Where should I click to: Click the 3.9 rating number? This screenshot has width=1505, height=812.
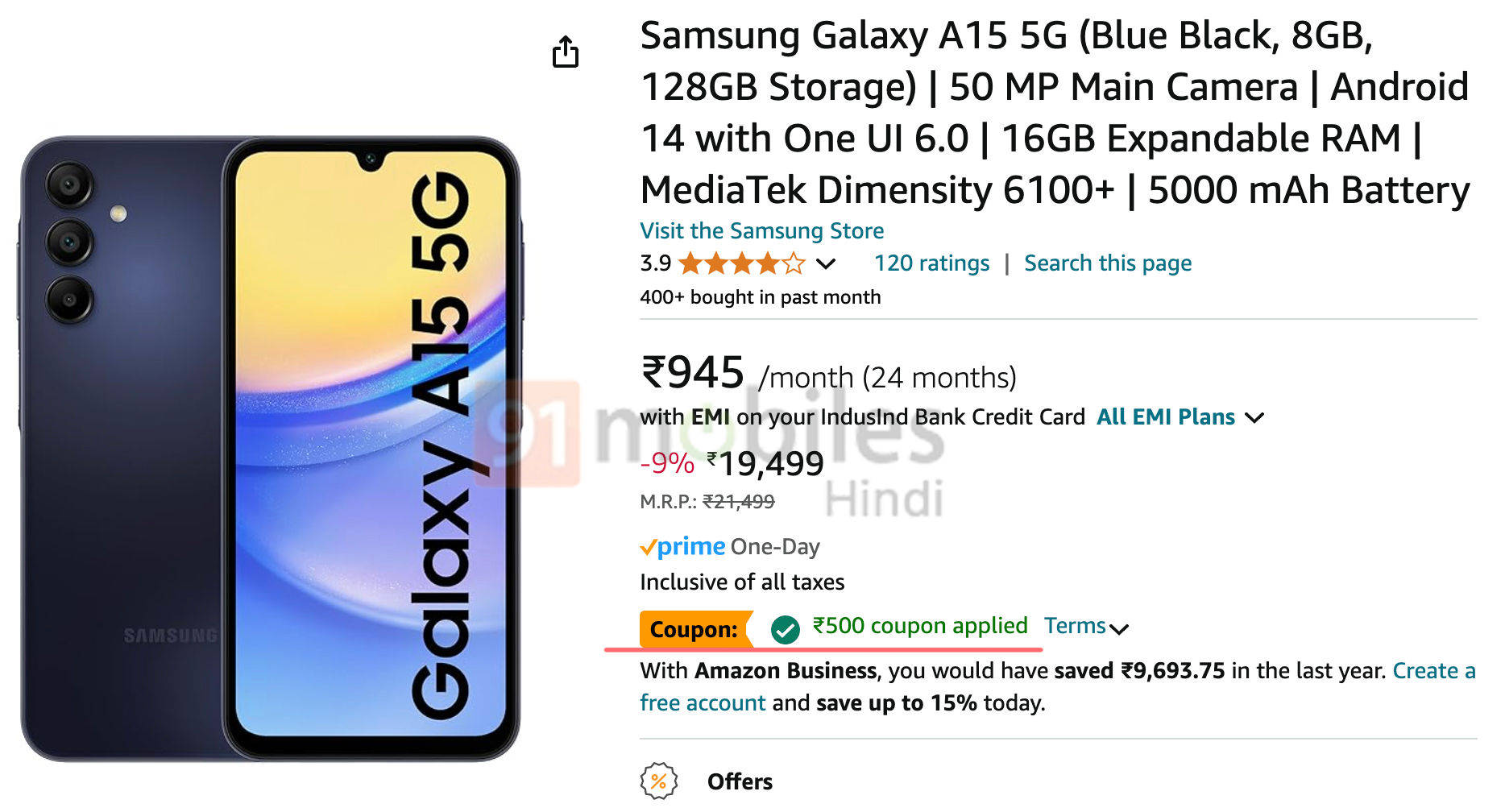[655, 263]
